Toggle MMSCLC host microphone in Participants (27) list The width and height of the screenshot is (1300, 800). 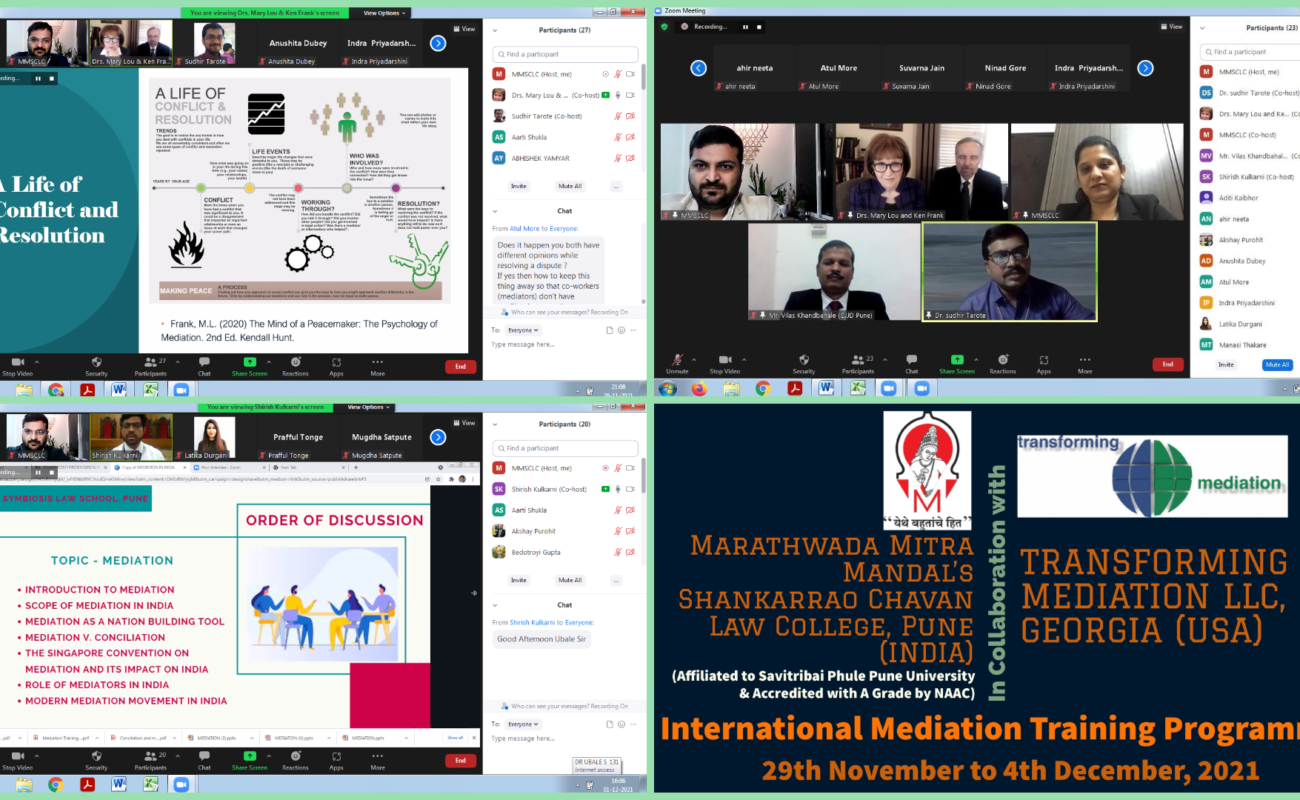617,74
